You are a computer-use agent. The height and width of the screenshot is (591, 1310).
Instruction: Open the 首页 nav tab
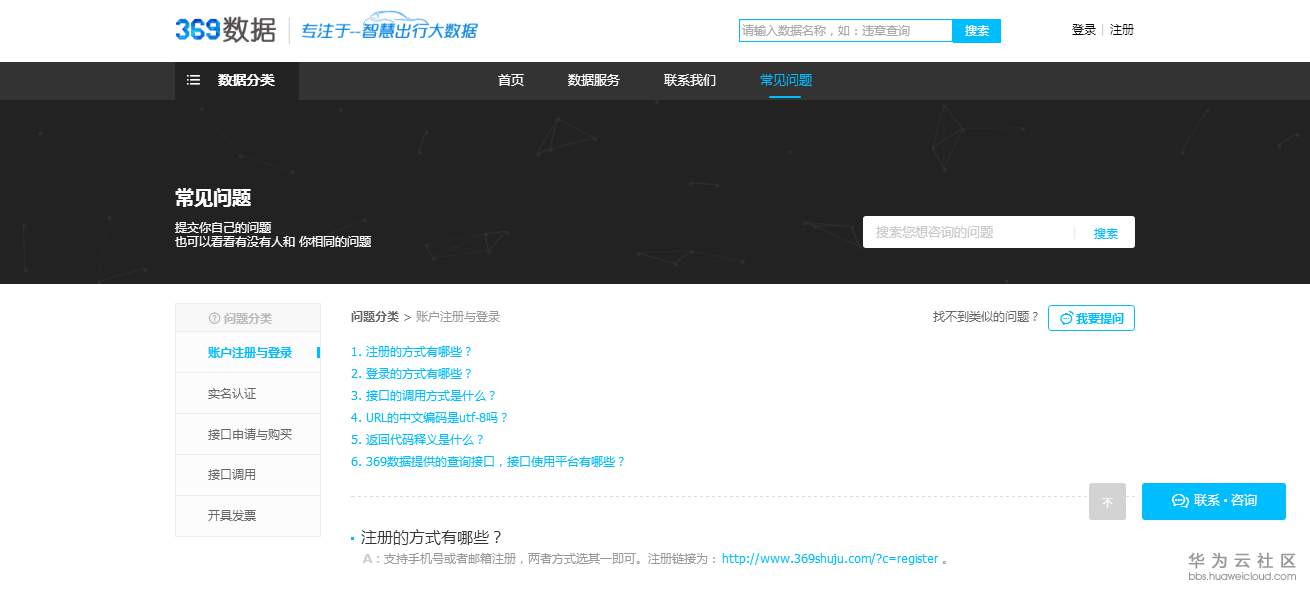[x=511, y=80]
